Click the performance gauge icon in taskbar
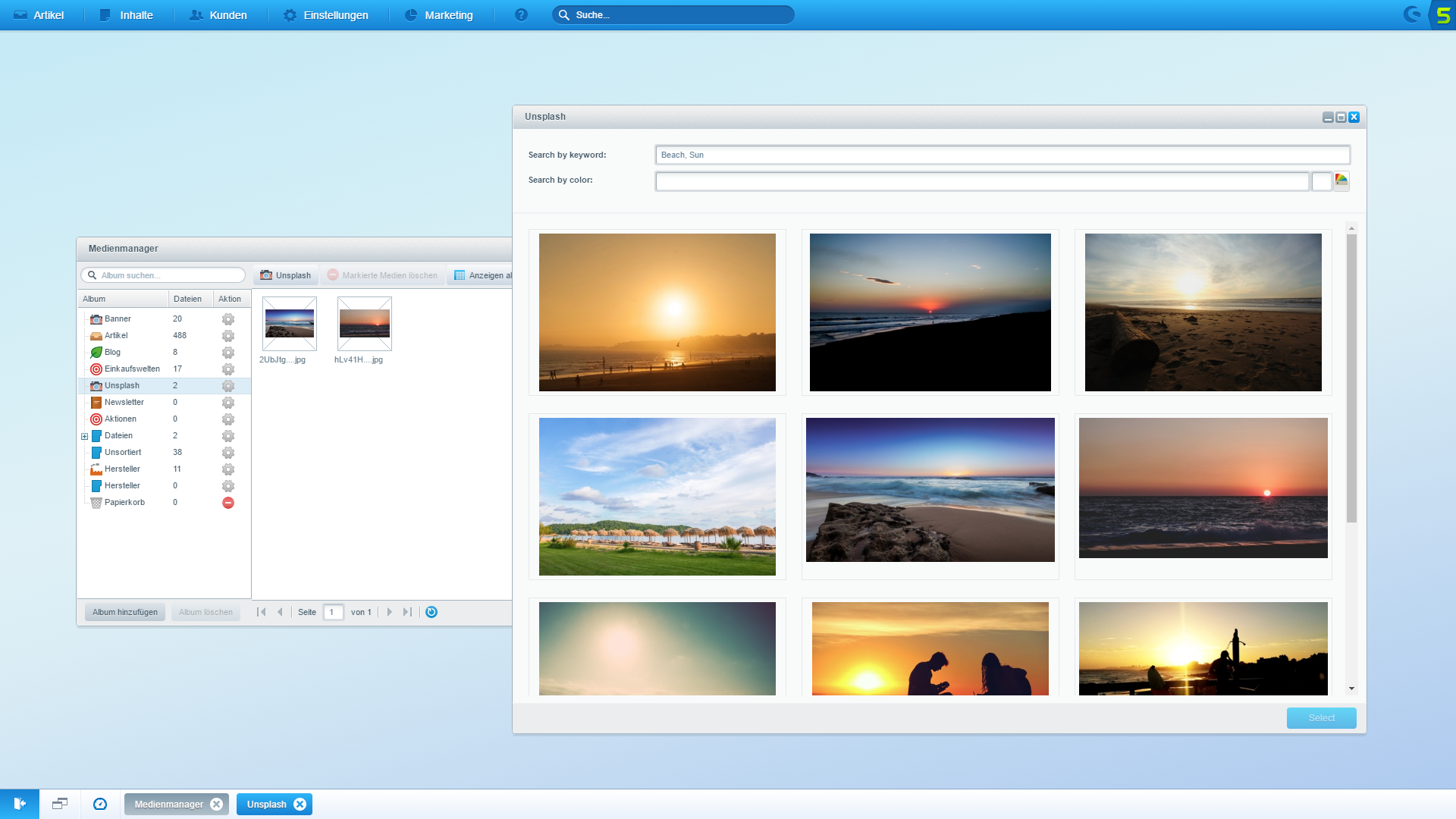The image size is (1456, 819). tap(100, 804)
